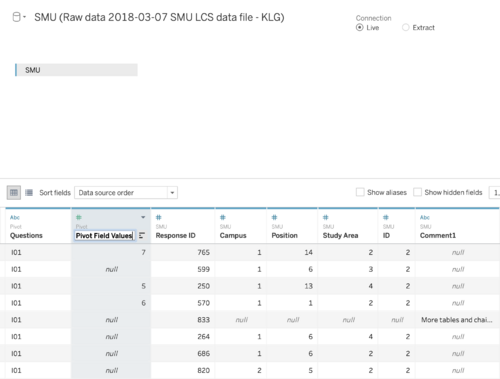Click the data source title text
The width and height of the screenshot is (500, 379).
click(159, 17)
